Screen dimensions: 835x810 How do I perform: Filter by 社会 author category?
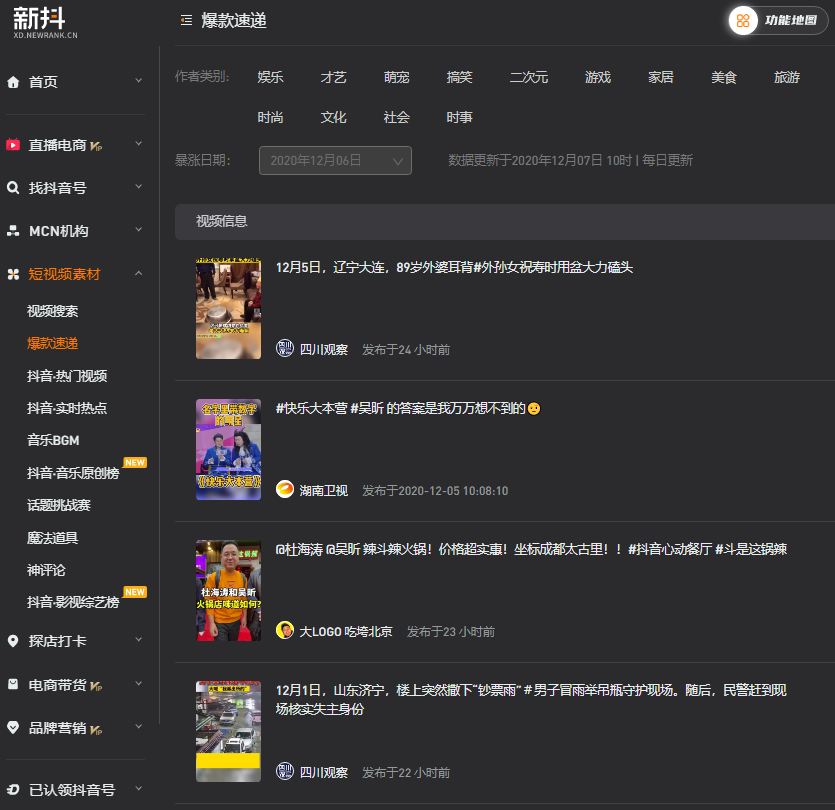[x=397, y=117]
